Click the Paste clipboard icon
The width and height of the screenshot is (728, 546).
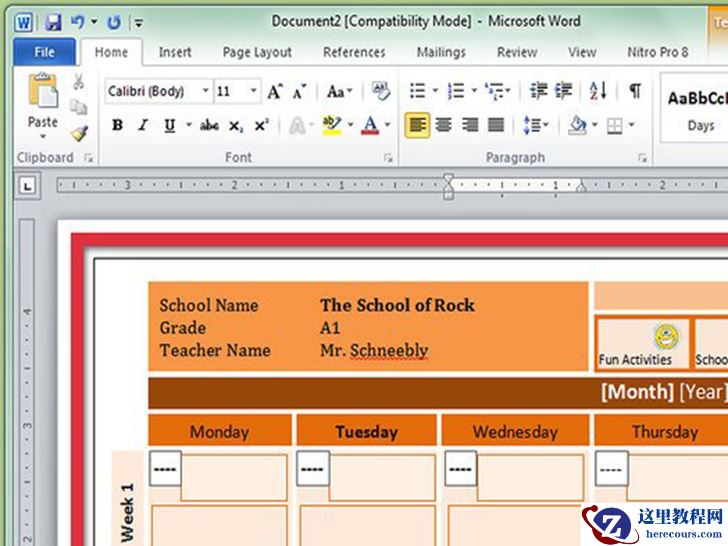(x=43, y=91)
